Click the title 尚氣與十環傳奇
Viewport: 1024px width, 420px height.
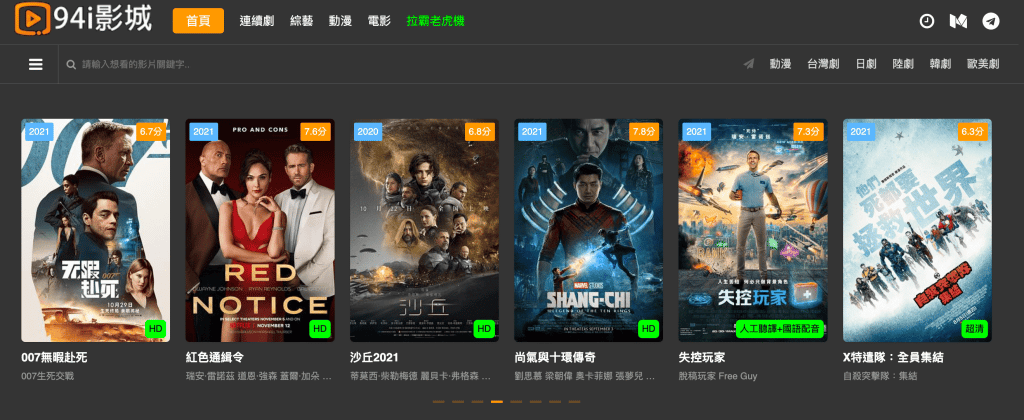point(554,358)
